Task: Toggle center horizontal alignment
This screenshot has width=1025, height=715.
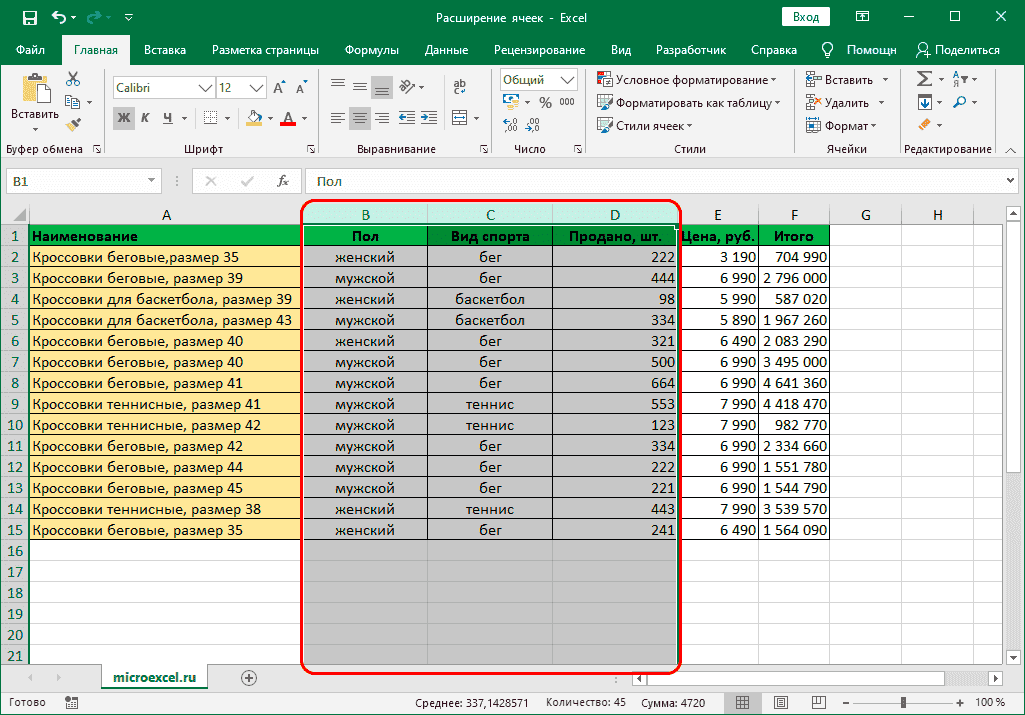Action: (x=360, y=118)
